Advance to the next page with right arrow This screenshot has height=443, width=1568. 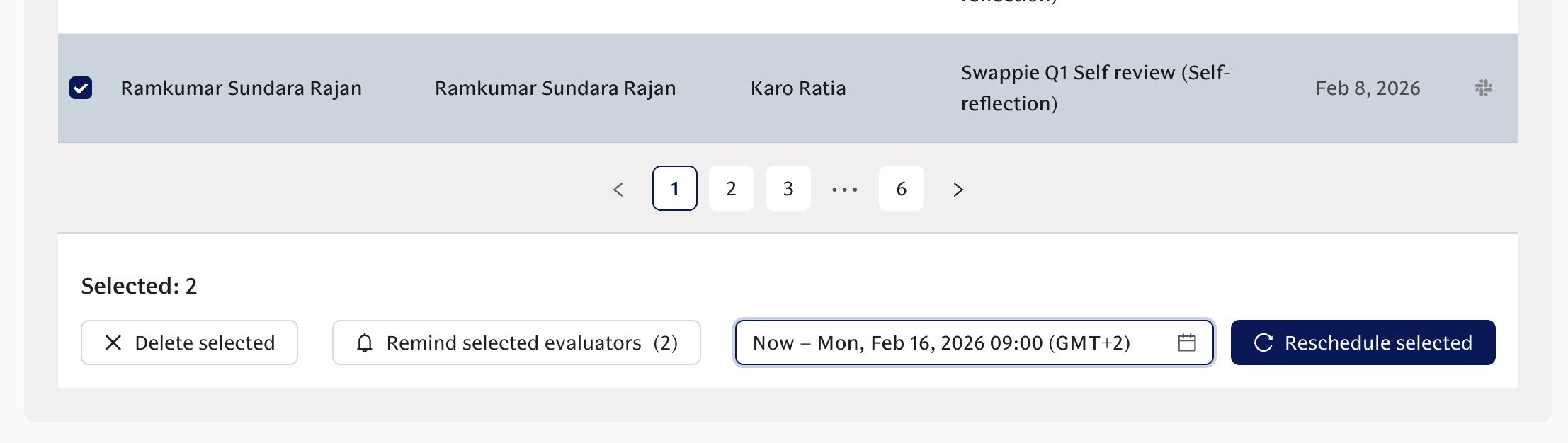tap(958, 189)
